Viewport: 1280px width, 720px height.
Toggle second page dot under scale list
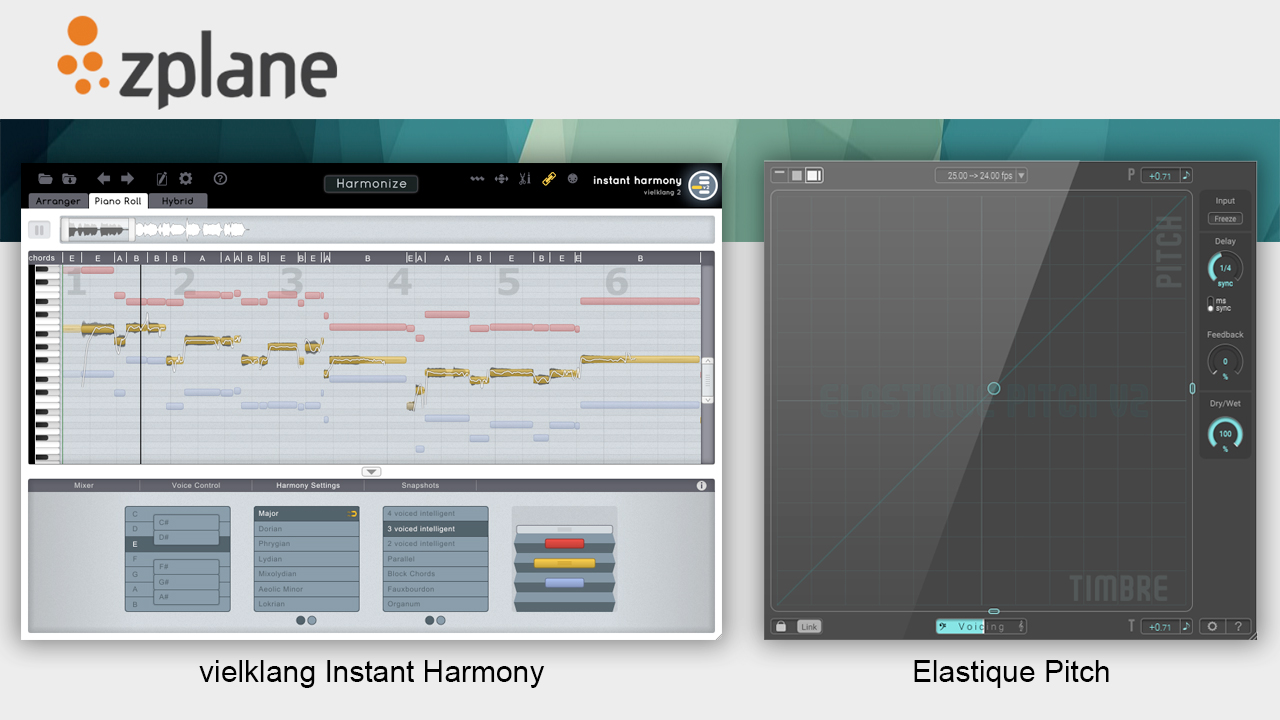click(x=312, y=620)
